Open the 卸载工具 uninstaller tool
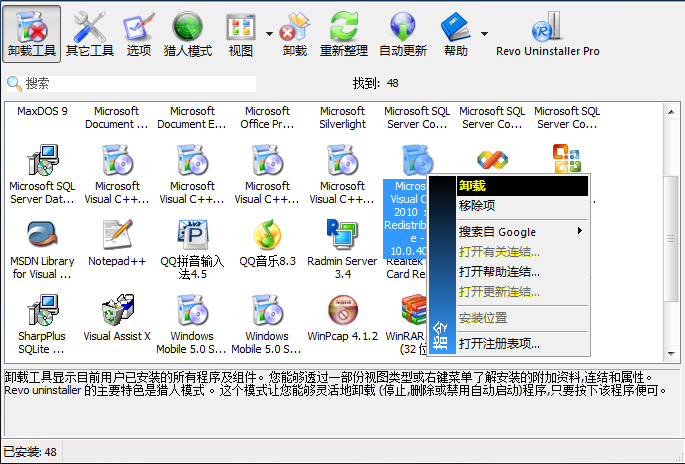Screen dimensions: 685x464 31,34
